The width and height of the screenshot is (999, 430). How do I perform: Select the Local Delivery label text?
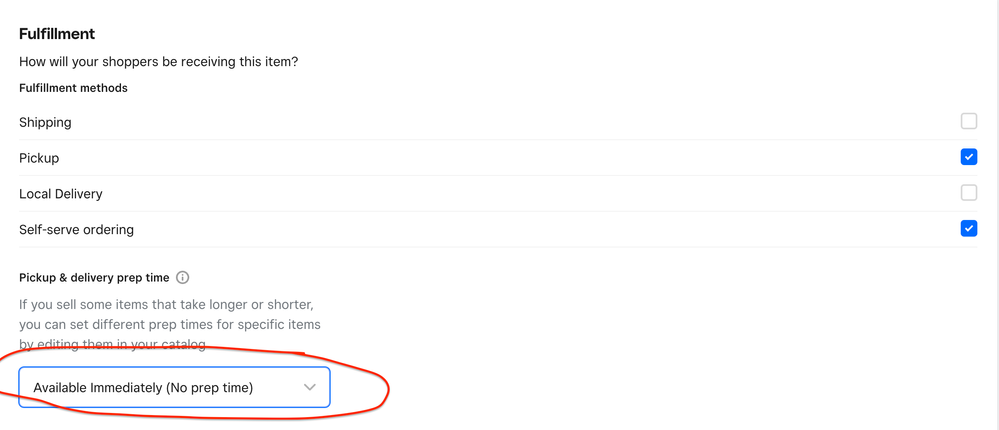coord(61,194)
